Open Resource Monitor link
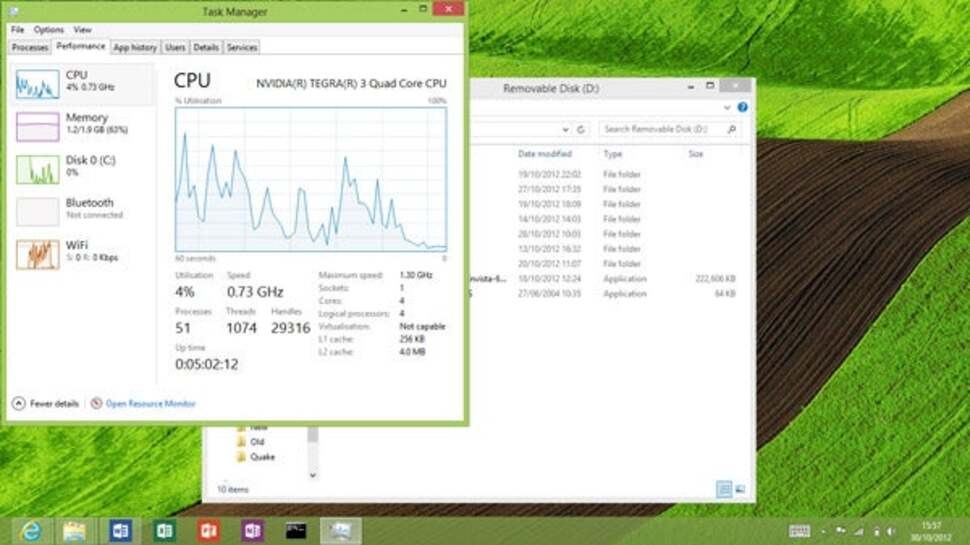The image size is (970, 545). click(150, 404)
